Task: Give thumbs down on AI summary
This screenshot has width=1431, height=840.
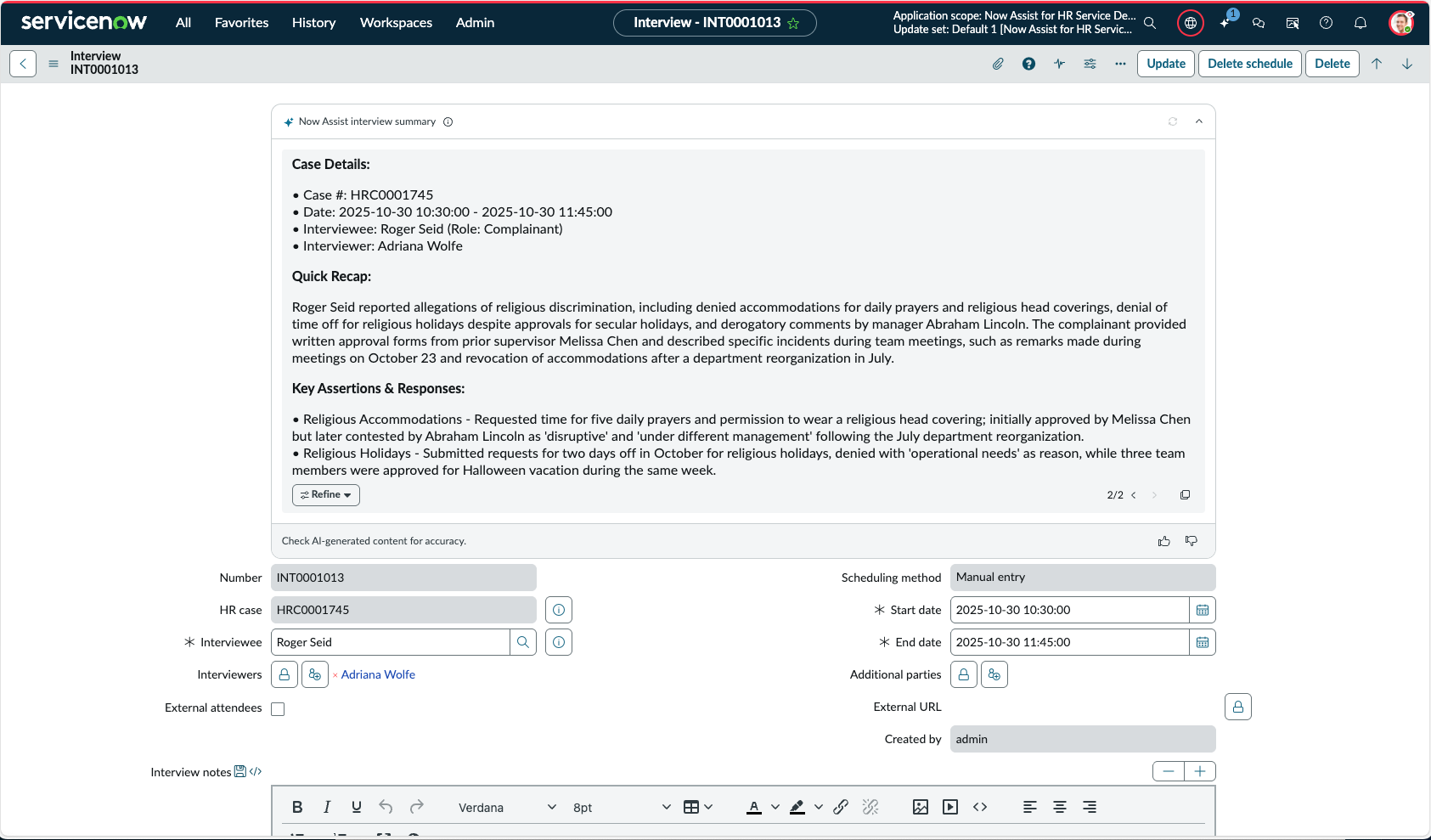Action: click(x=1192, y=541)
